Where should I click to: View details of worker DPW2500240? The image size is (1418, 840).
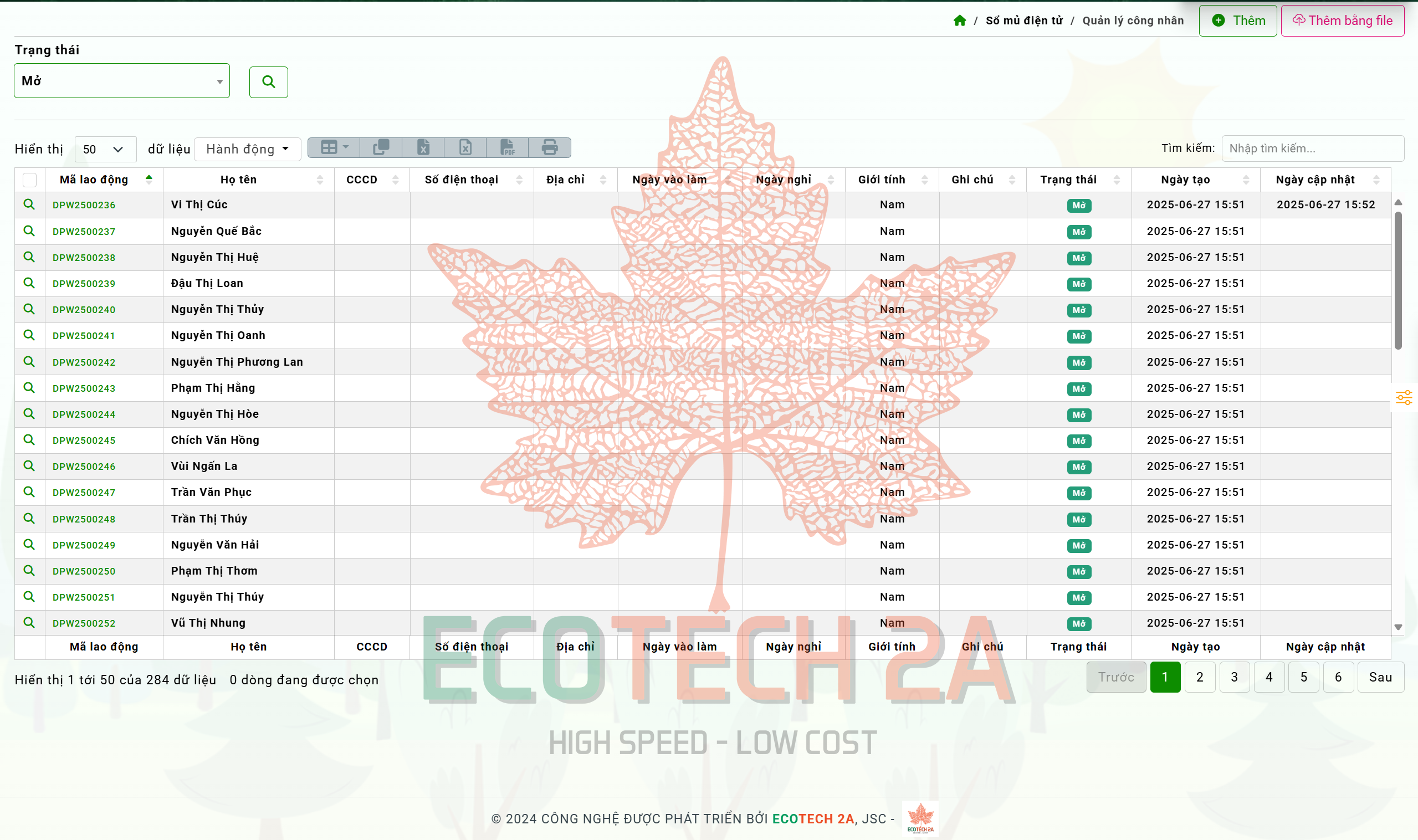click(x=29, y=309)
